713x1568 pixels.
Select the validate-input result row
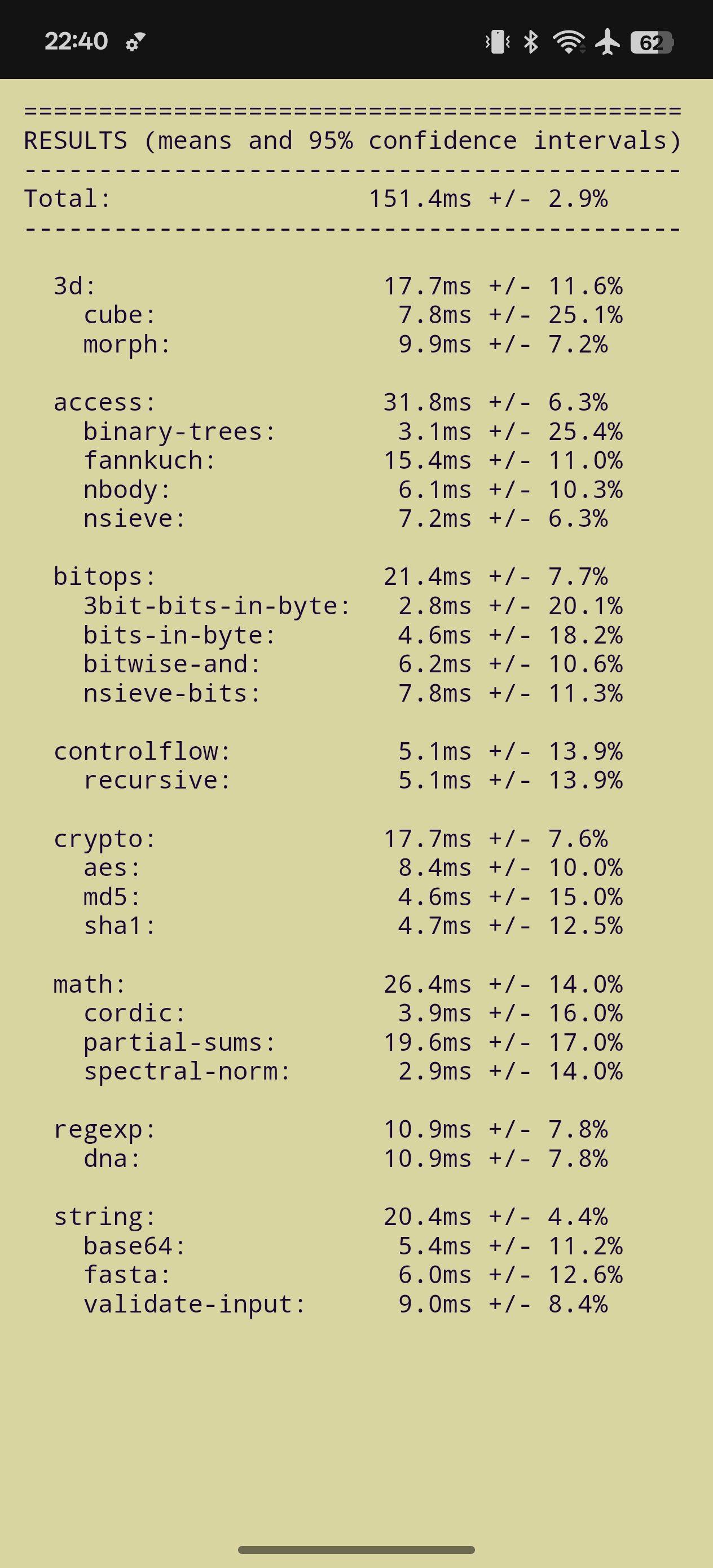coord(346,1305)
